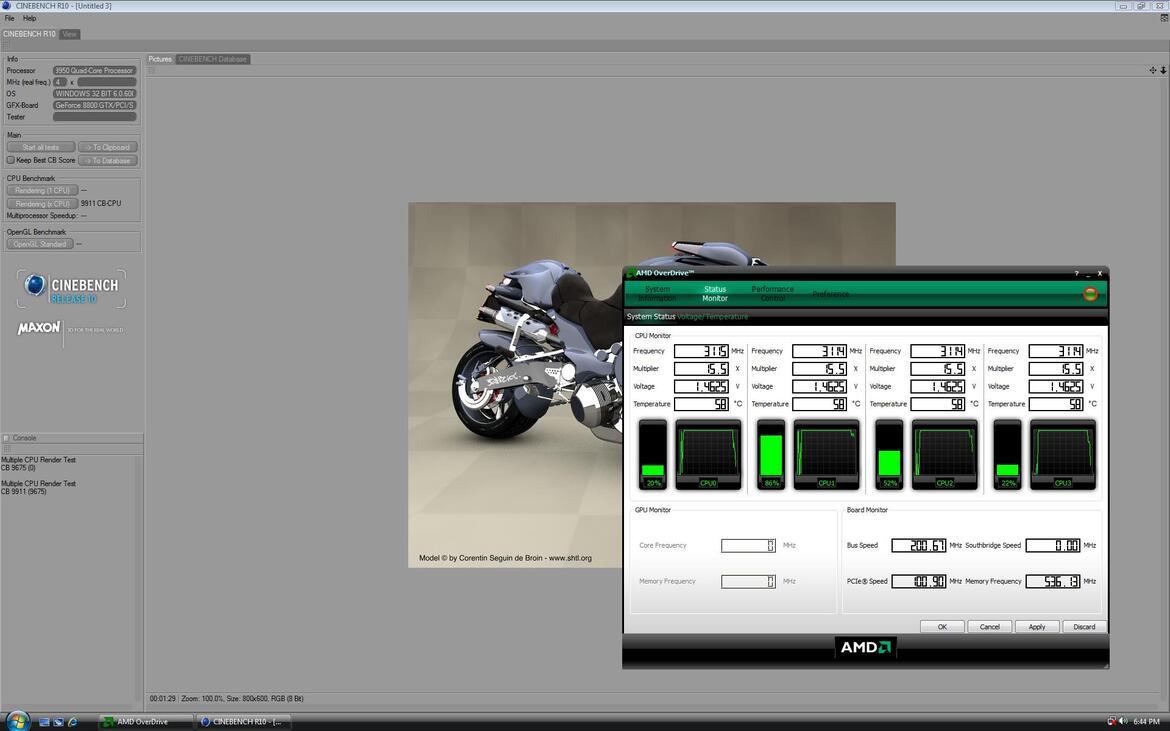Click the Tester name input field
Image resolution: width=1170 pixels, height=731 pixels.
(x=95, y=117)
